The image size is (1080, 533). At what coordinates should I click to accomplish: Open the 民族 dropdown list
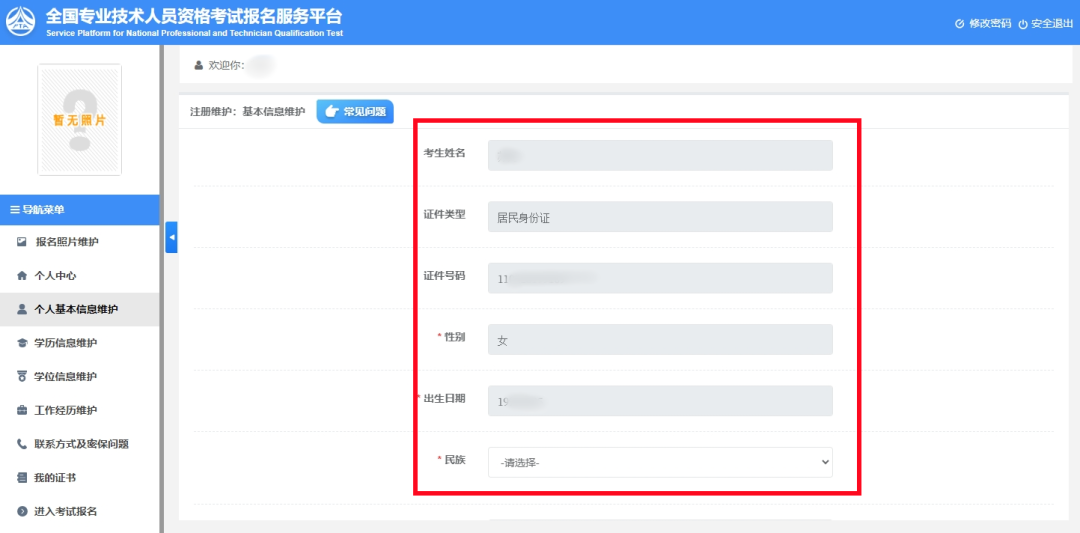[x=660, y=462]
